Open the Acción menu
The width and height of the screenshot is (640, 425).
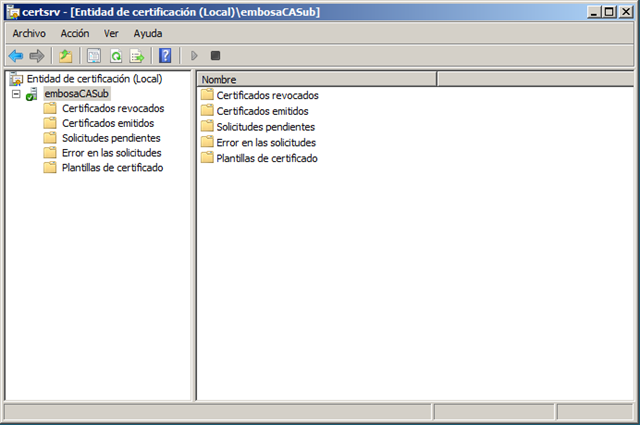point(75,33)
